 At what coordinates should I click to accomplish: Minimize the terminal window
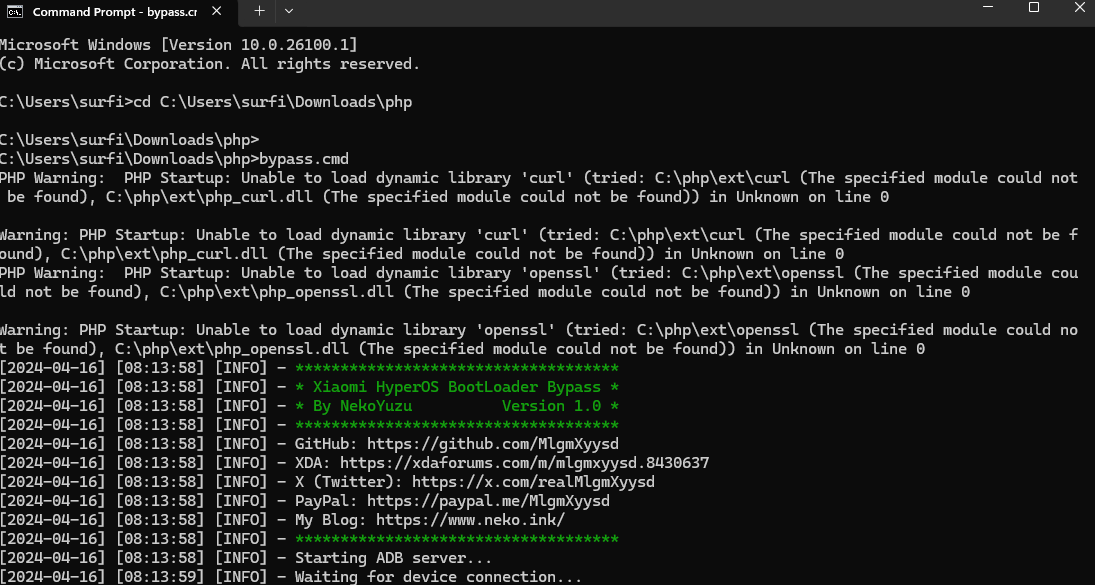[988, 7]
